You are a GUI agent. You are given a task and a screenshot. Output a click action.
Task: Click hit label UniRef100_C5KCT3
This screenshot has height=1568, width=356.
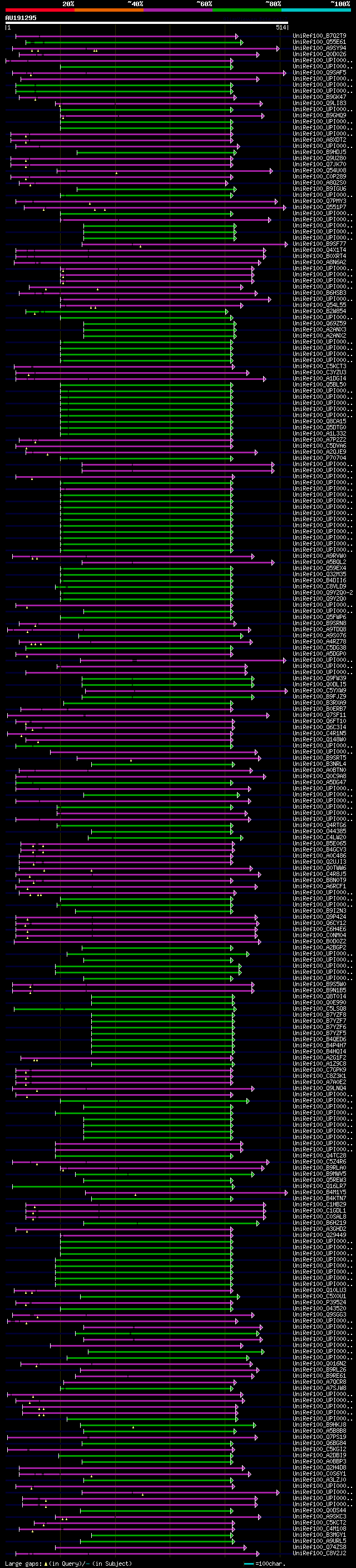(319, 367)
